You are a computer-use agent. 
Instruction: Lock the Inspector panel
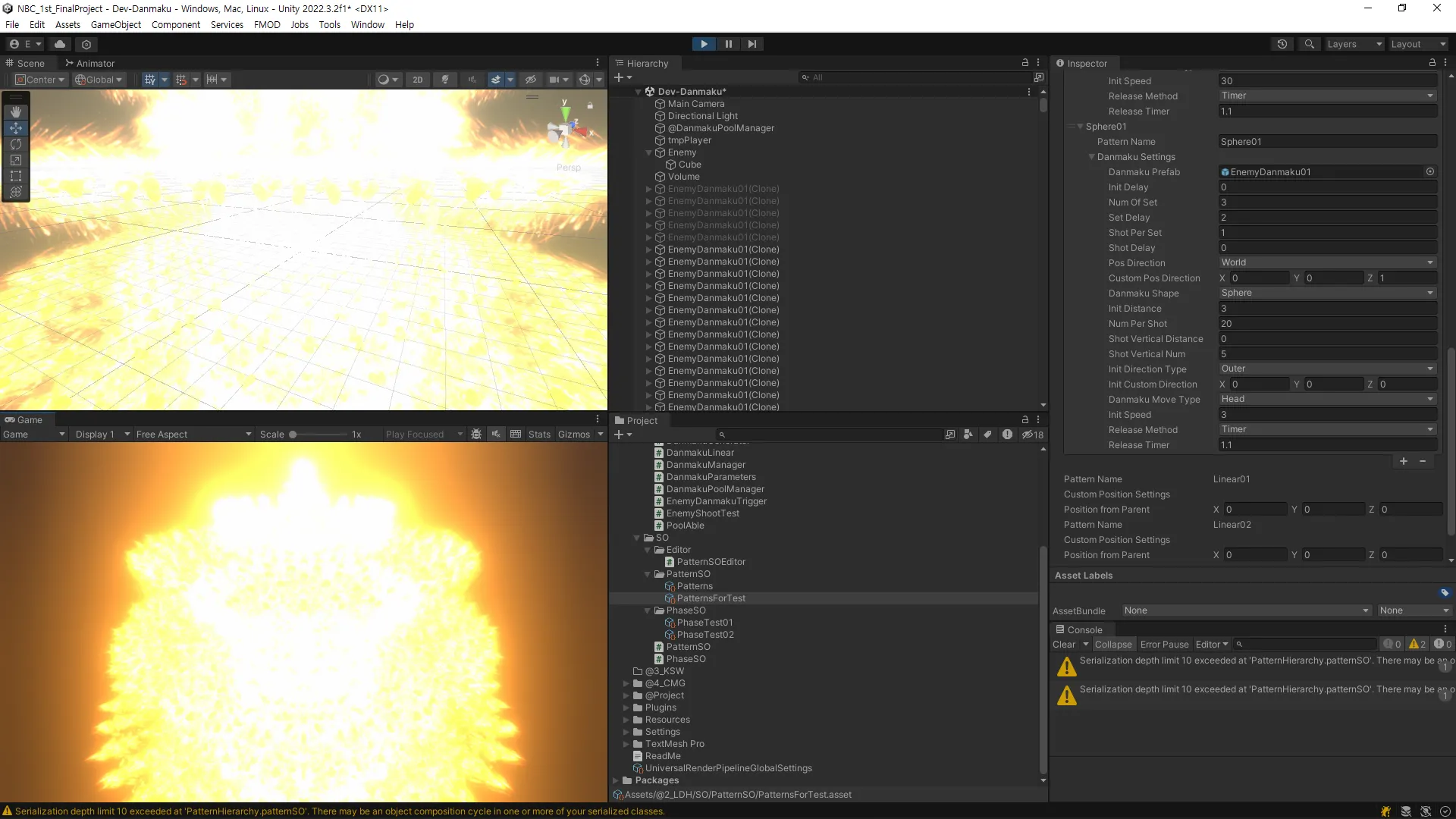point(1432,63)
